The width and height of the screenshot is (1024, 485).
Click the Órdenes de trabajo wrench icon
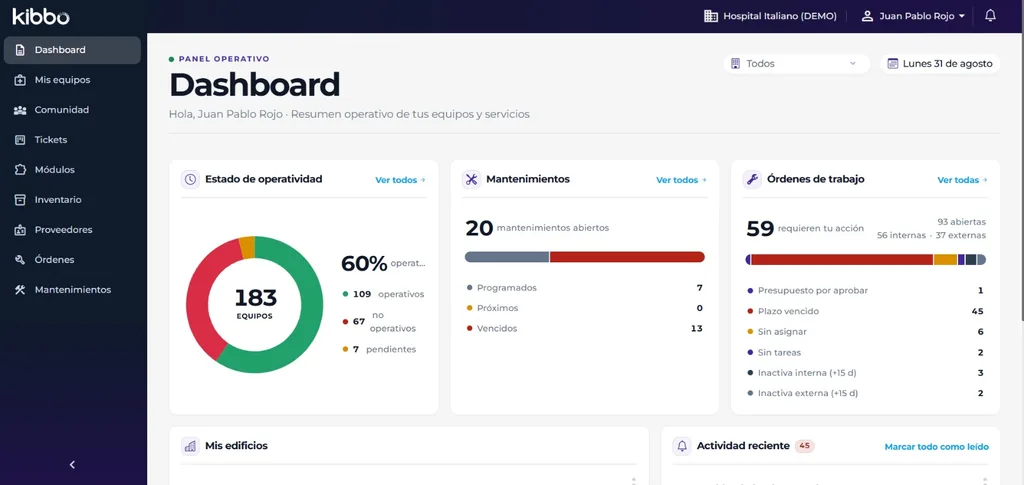point(752,180)
